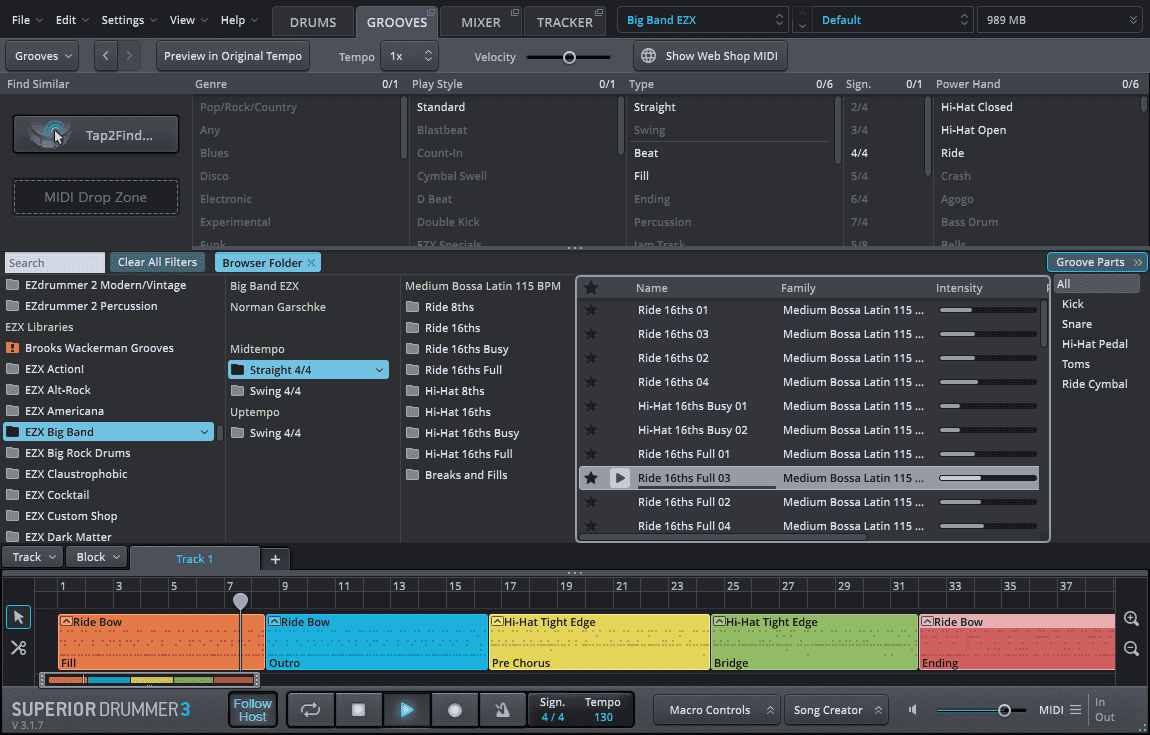Open the File menu
The width and height of the screenshot is (1150, 735).
pos(27,20)
